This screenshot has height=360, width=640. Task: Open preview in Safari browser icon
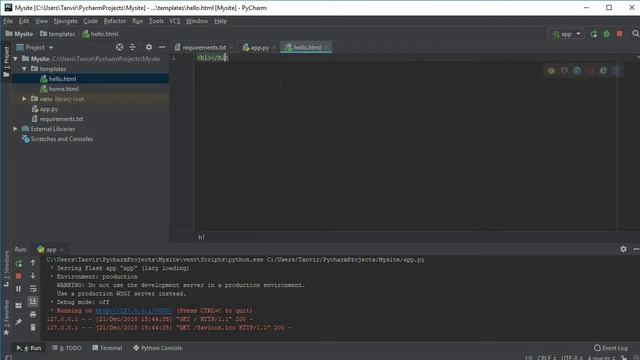pos(577,71)
